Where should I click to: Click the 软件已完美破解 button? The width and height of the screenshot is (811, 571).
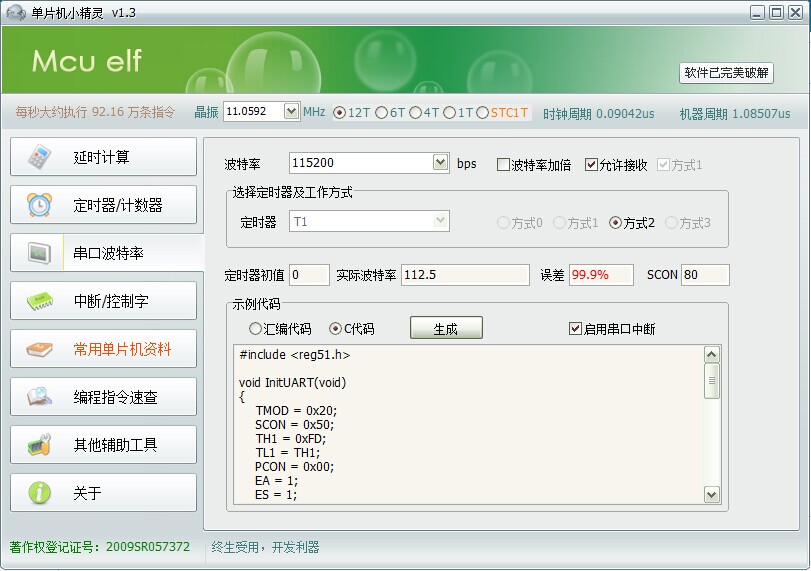pyautogui.click(x=727, y=73)
